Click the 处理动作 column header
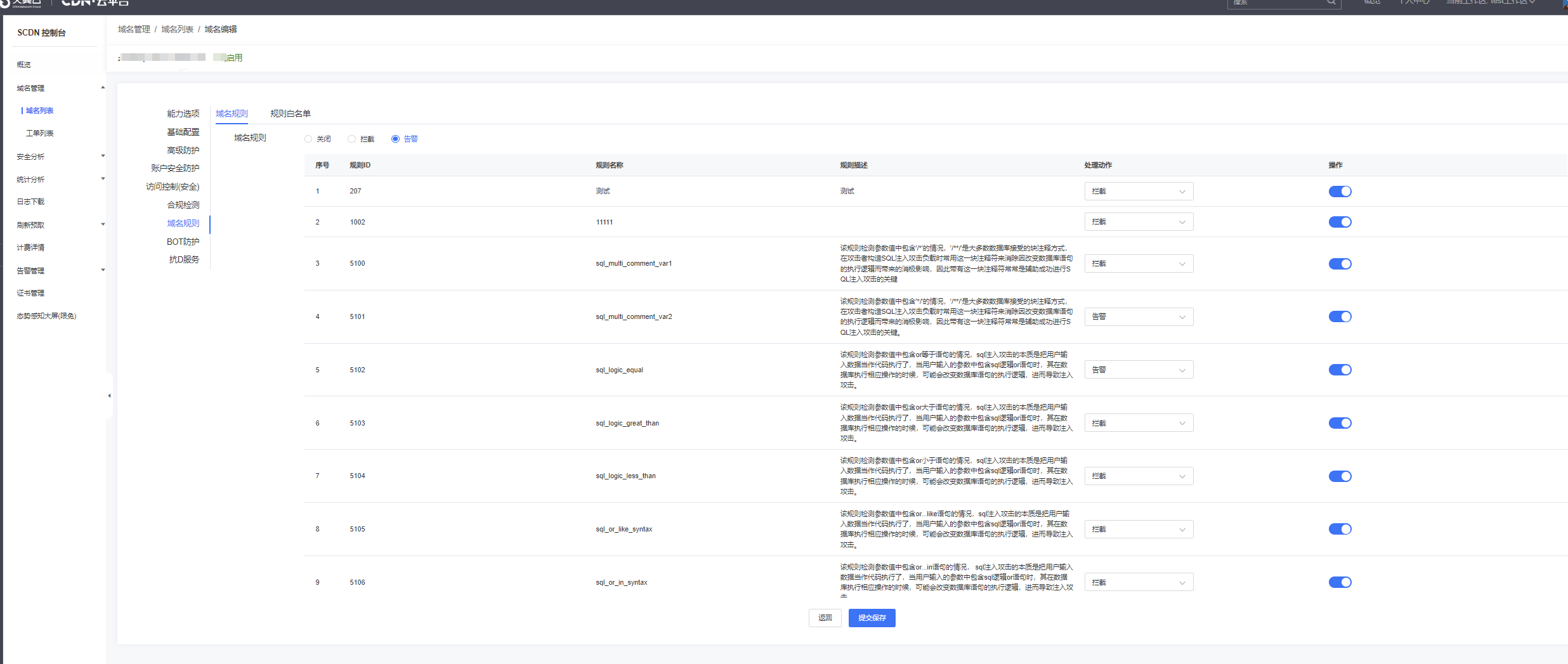The width and height of the screenshot is (1568, 664). [x=1098, y=165]
